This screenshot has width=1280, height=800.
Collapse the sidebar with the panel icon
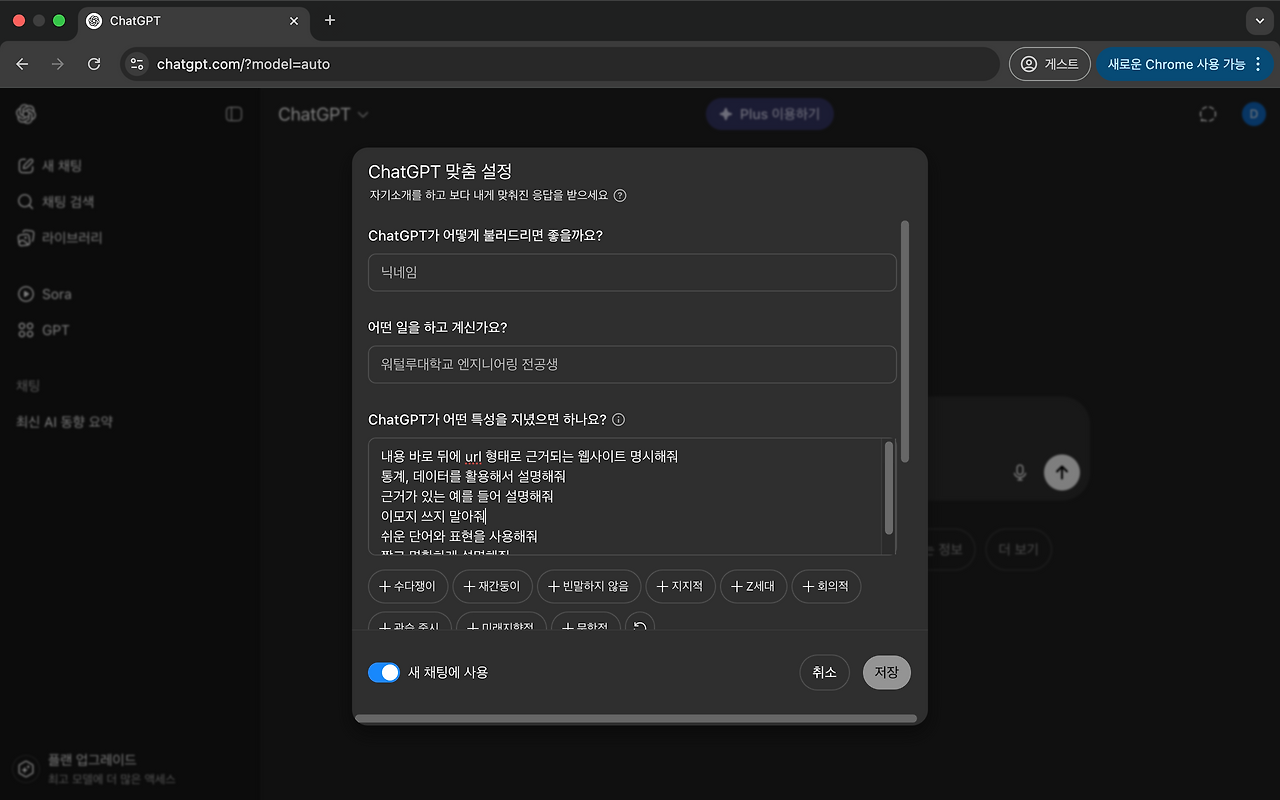(234, 114)
